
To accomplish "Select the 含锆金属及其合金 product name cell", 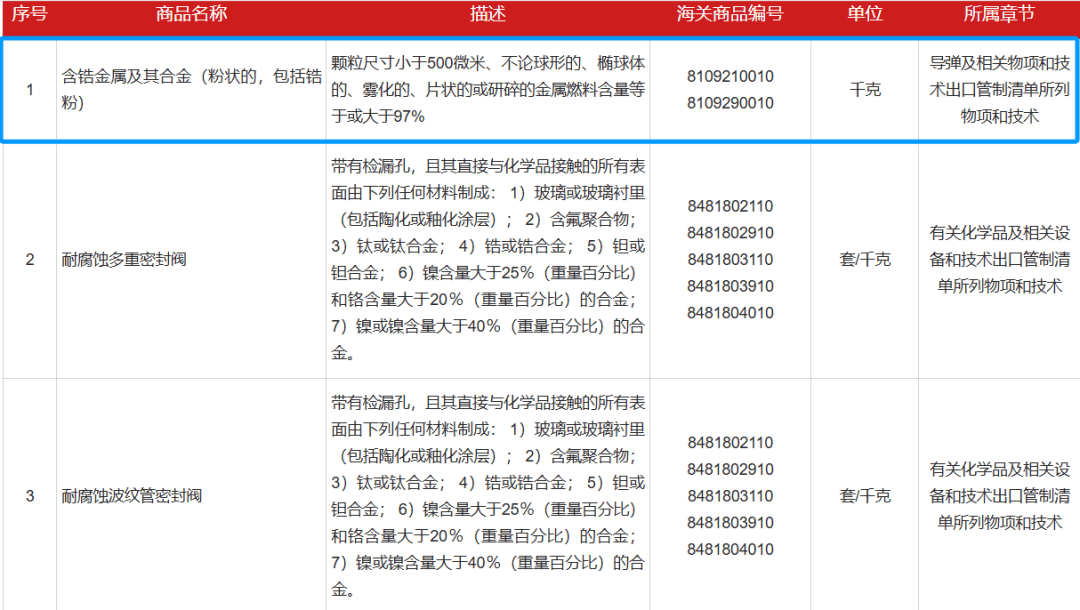I will (190, 89).
